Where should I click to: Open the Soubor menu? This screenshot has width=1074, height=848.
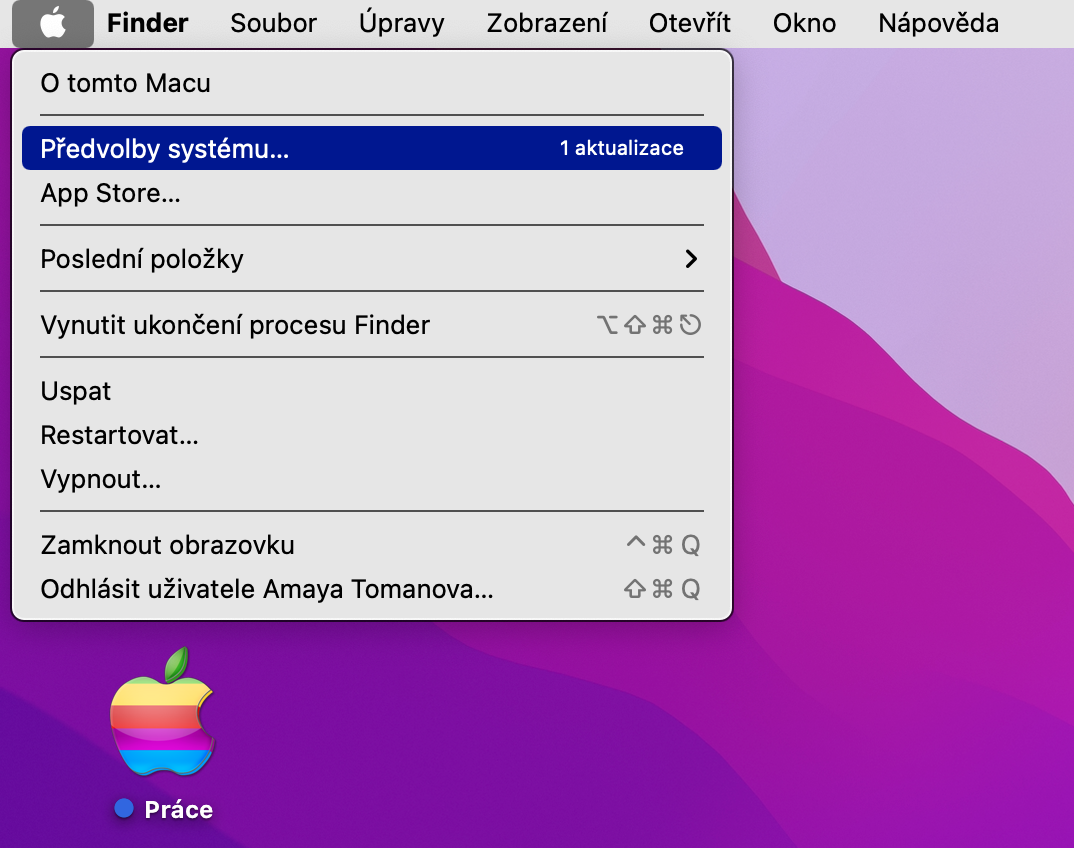tap(273, 23)
